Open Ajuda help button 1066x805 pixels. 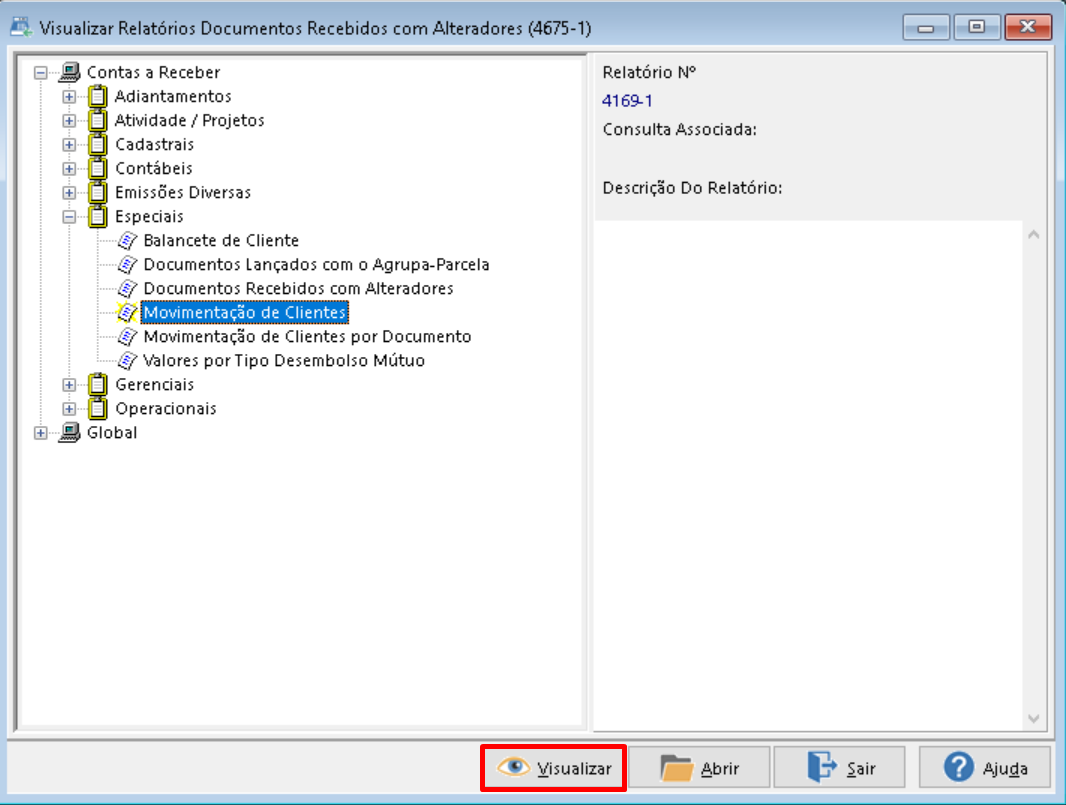tap(984, 768)
